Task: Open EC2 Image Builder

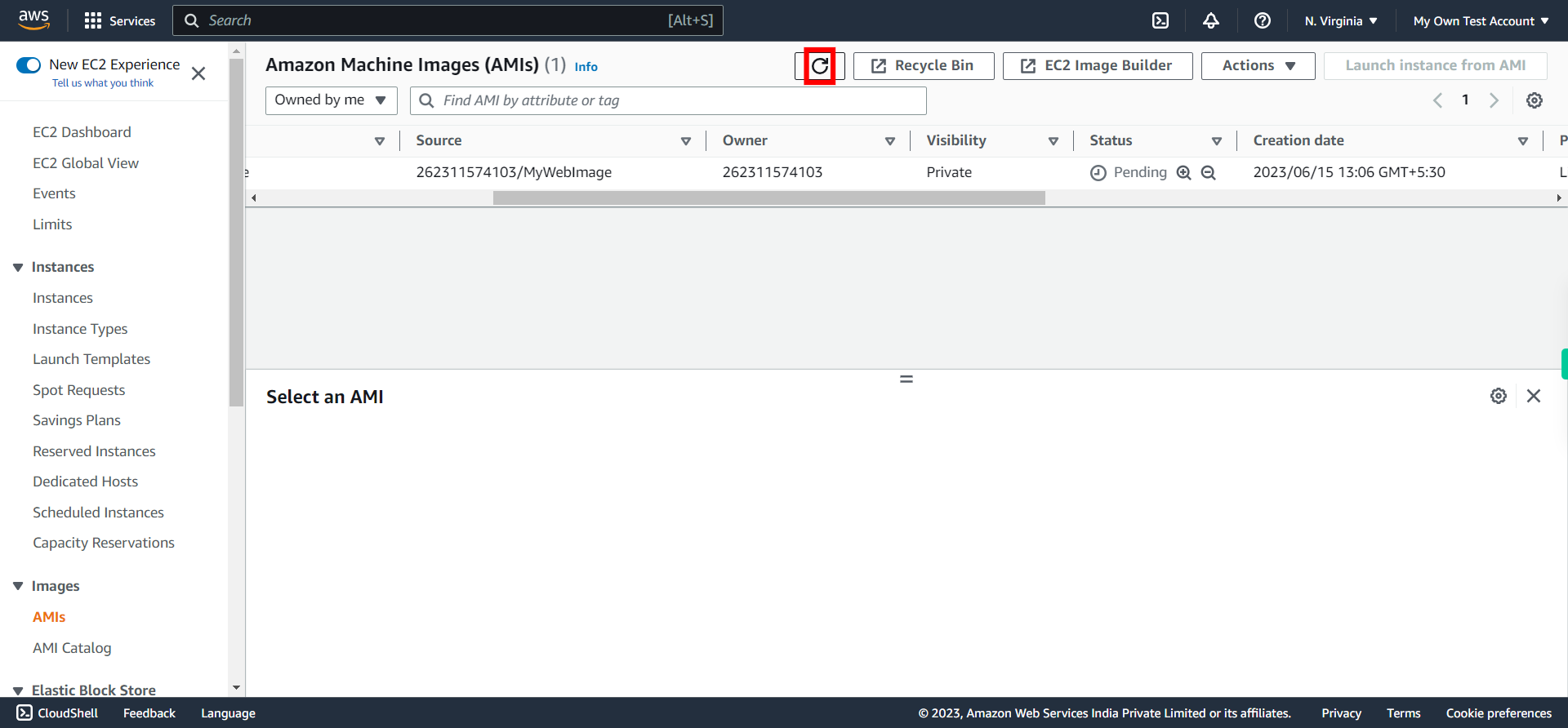Action: [1098, 66]
